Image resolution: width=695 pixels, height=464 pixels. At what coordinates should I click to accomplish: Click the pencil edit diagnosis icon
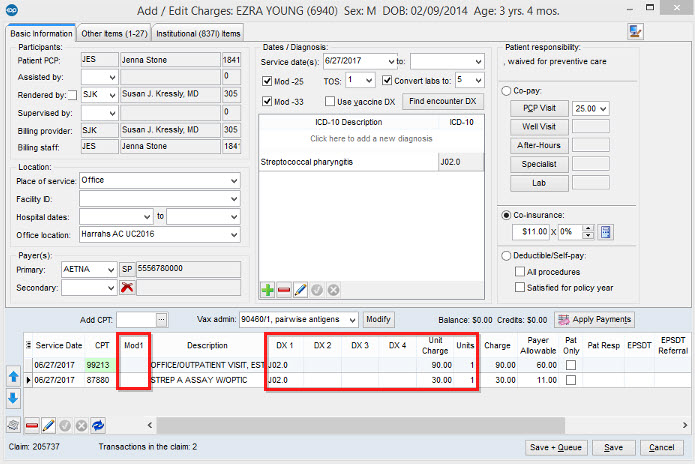[x=300, y=290]
